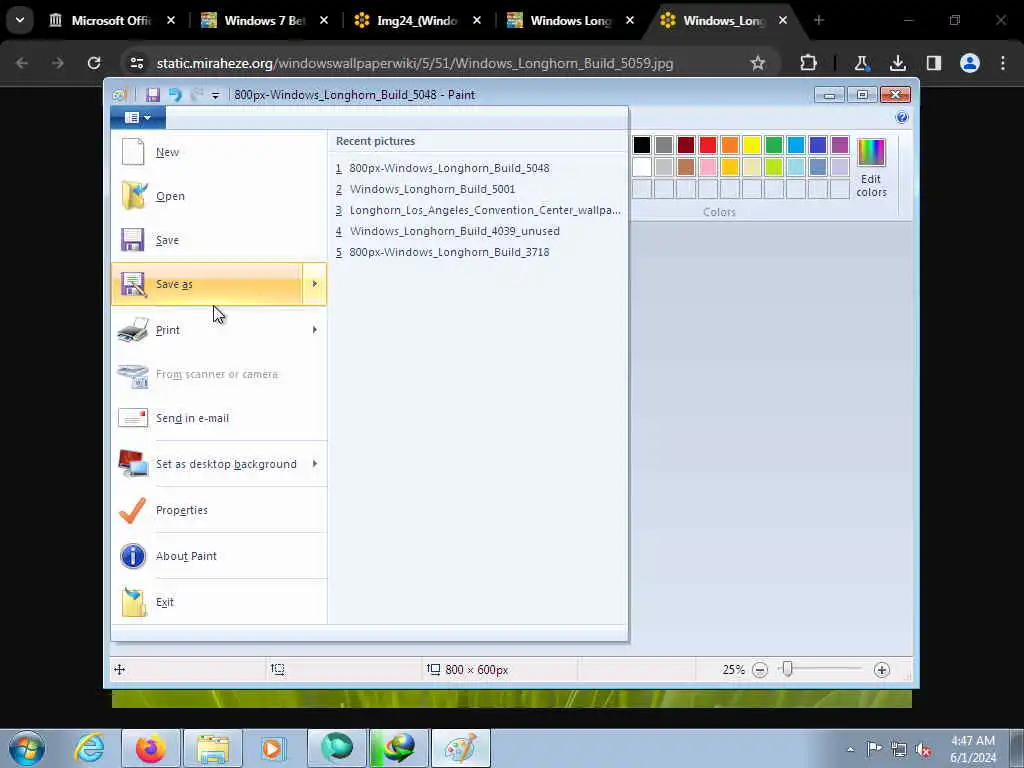Image resolution: width=1024 pixels, height=768 pixels.
Task: Open the browser three-dot menu
Action: 1003,63
